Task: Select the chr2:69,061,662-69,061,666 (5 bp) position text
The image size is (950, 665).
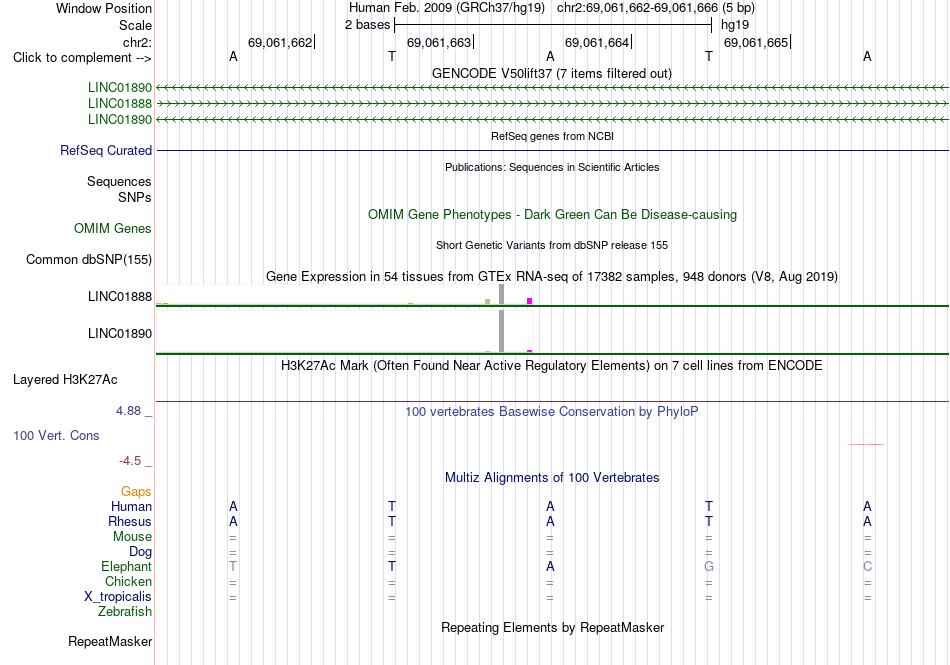Action: pos(656,8)
